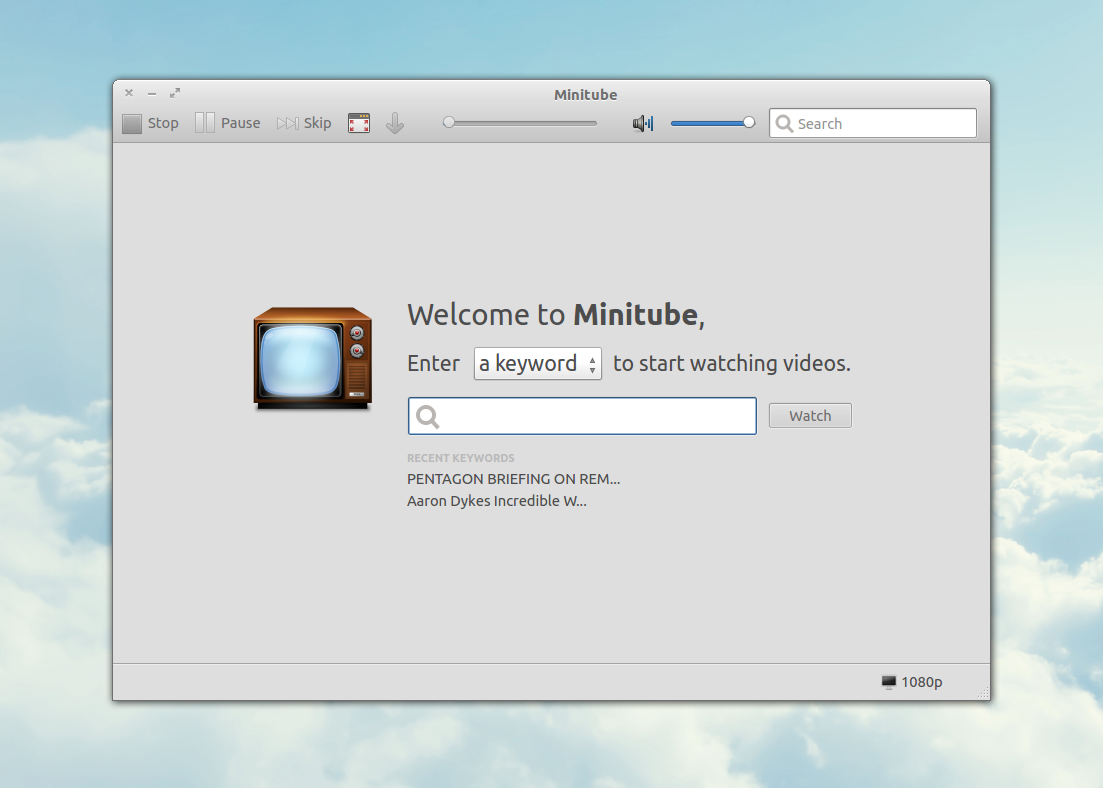Select recent keyword 'Aaron Dykes Incredible W...'

(x=497, y=501)
